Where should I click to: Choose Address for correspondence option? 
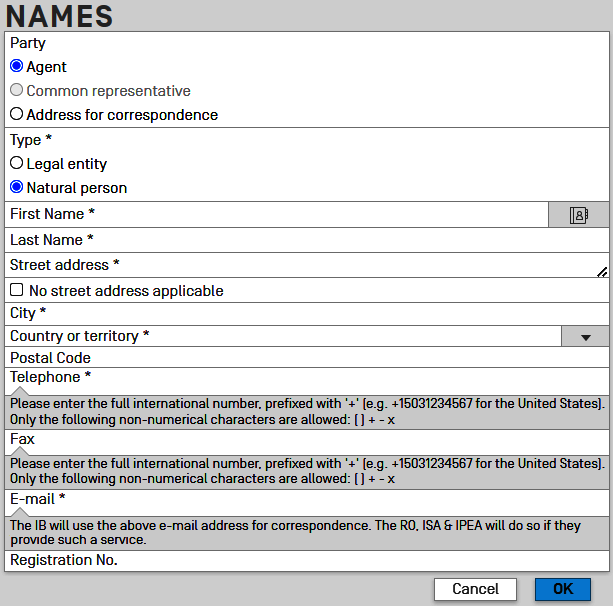(17, 115)
